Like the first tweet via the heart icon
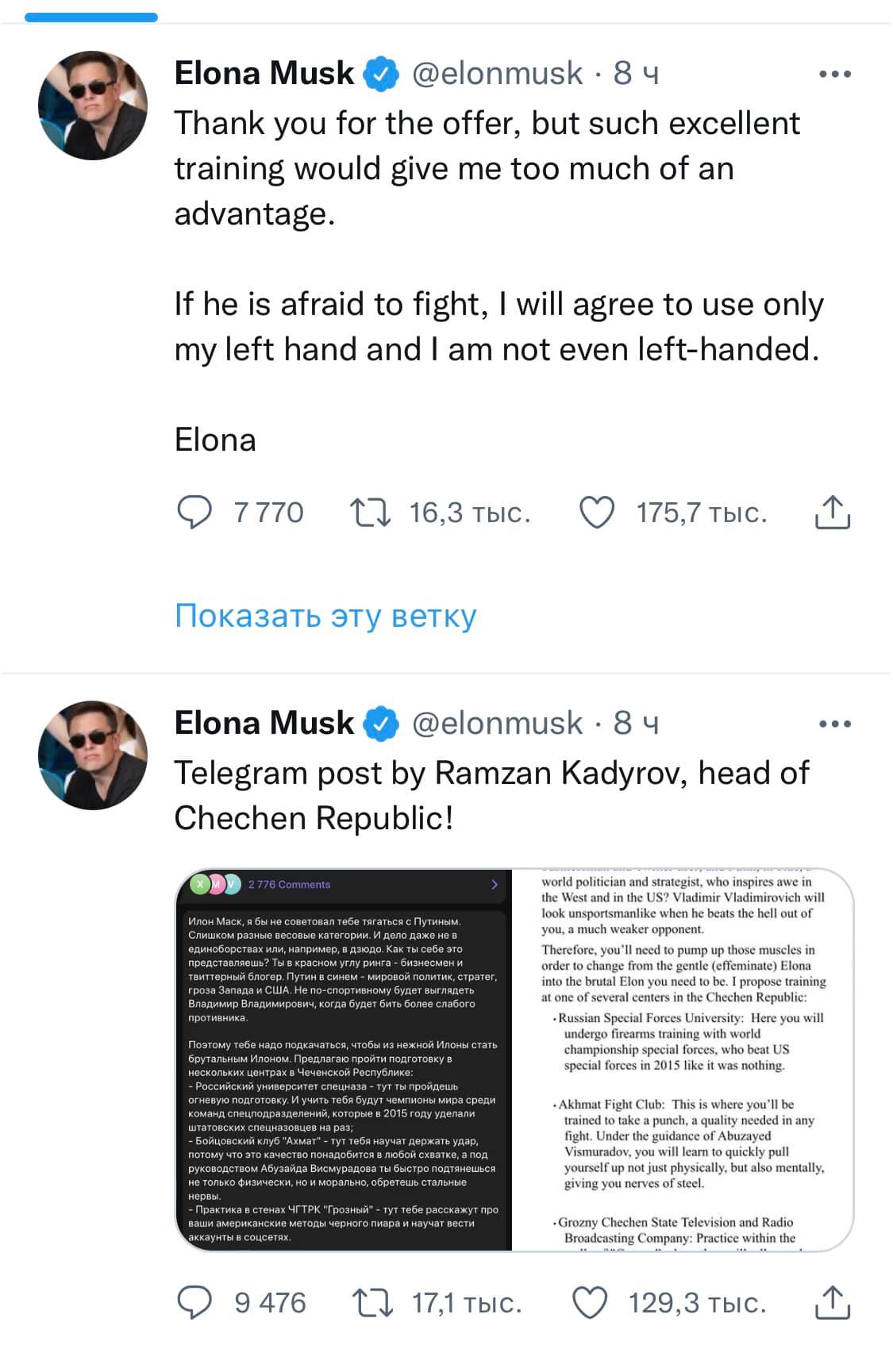 [597, 513]
